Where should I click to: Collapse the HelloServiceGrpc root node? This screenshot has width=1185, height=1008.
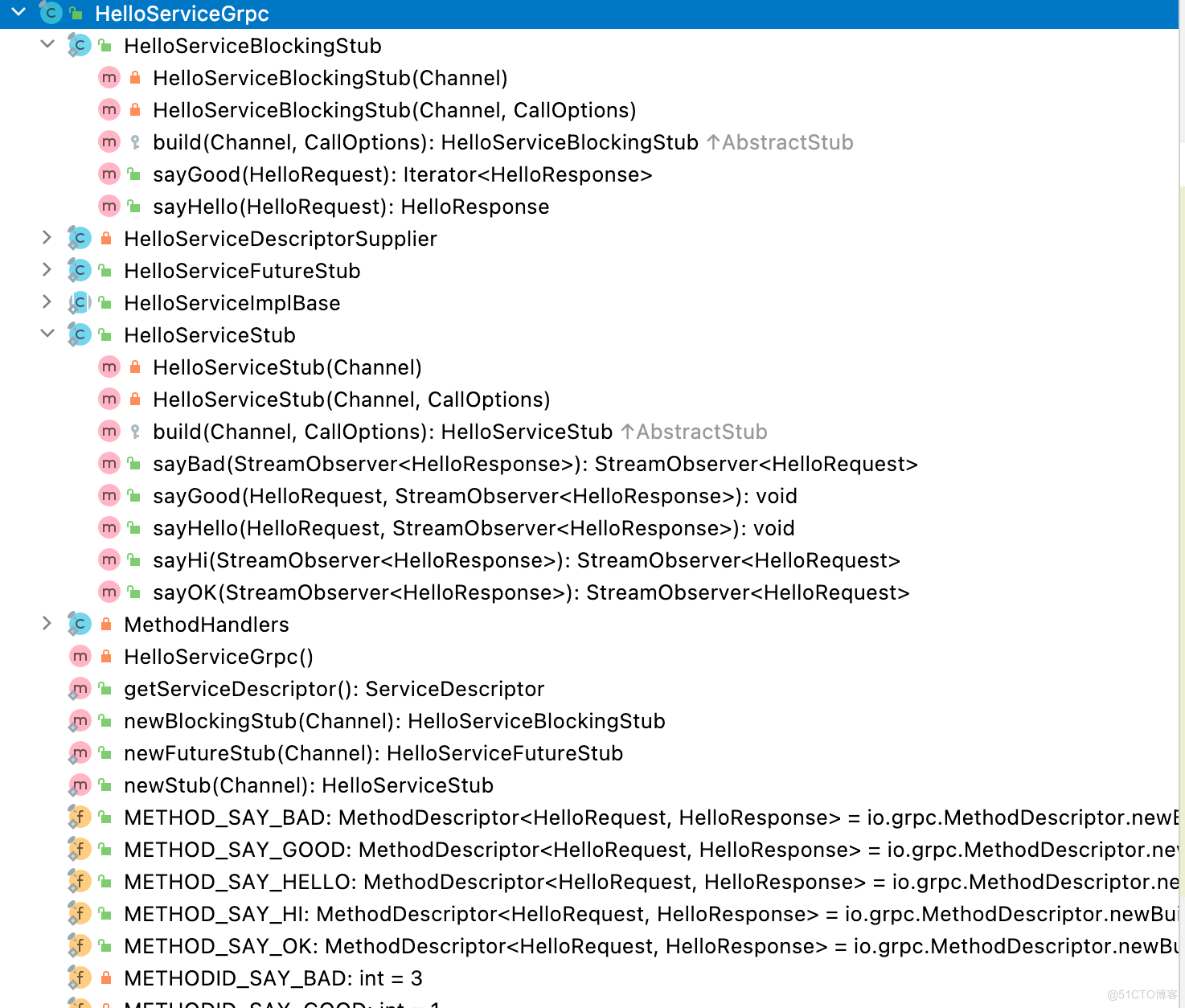[x=18, y=12]
